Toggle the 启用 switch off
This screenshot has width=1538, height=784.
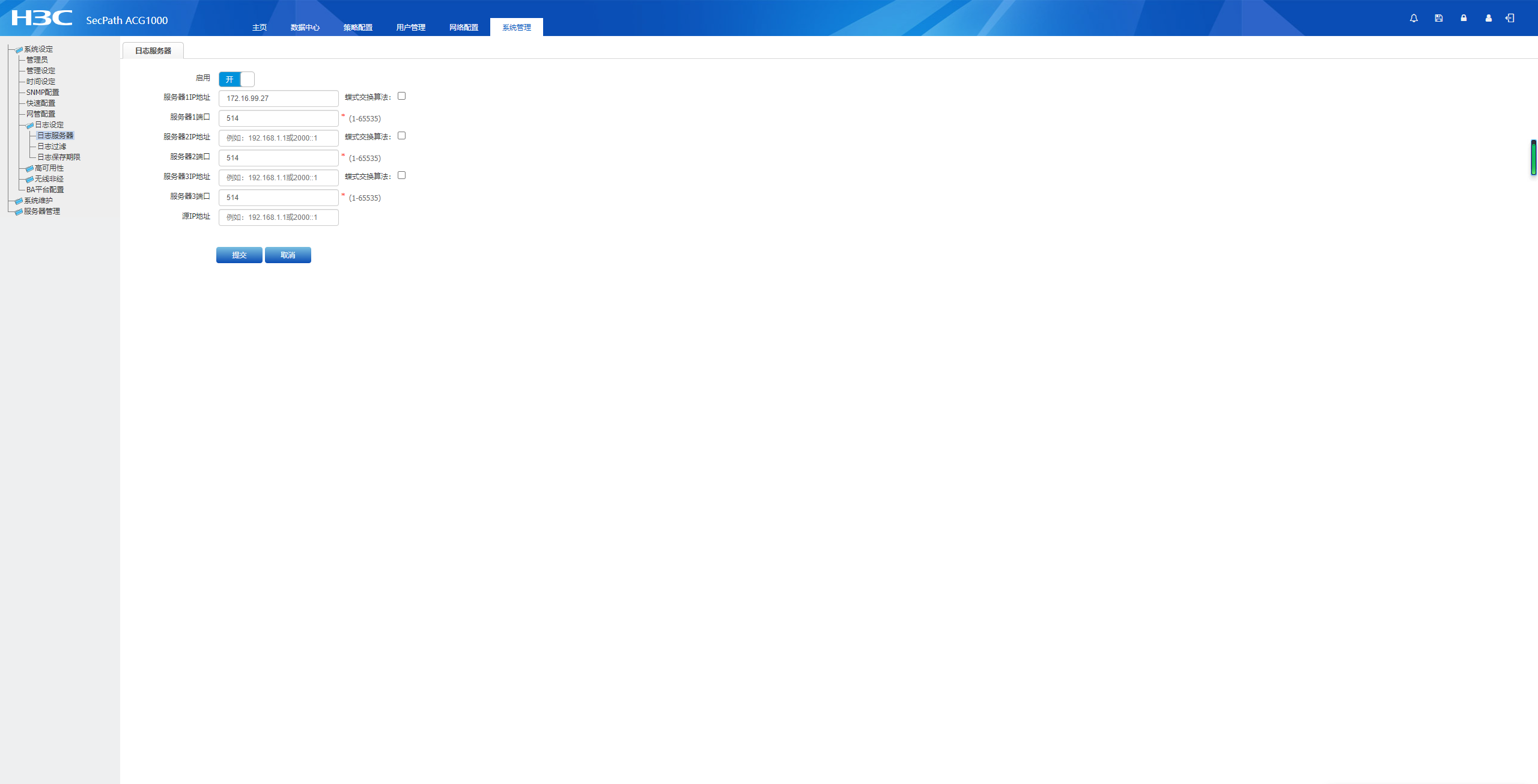pos(237,79)
